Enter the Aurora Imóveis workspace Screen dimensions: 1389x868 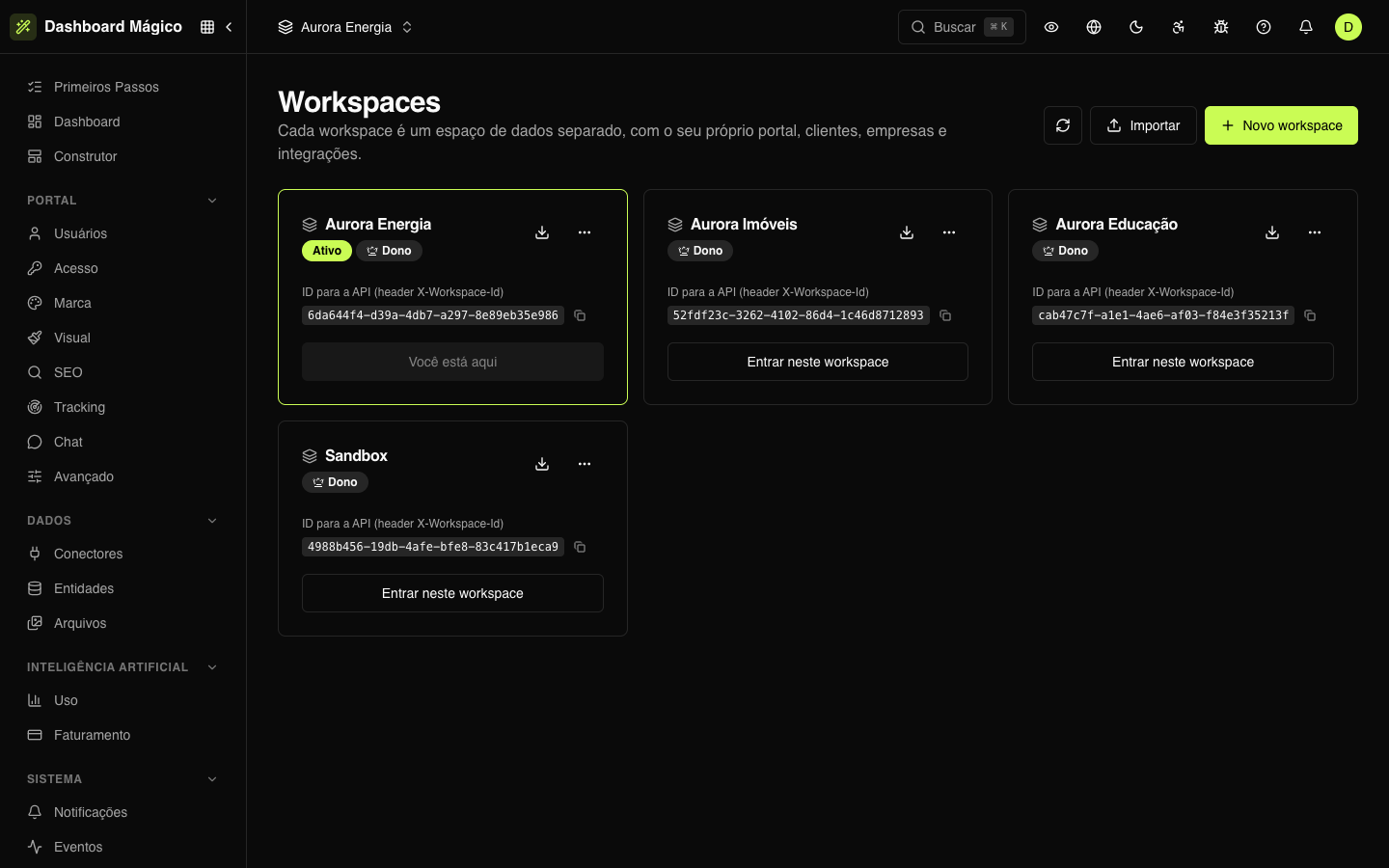tap(818, 362)
